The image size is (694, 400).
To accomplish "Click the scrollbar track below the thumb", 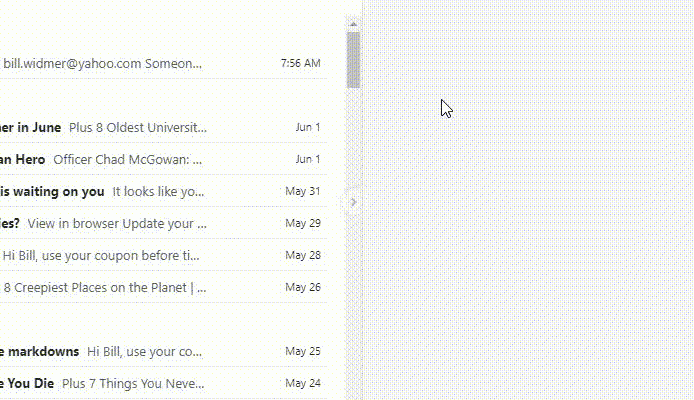I will click(353, 300).
